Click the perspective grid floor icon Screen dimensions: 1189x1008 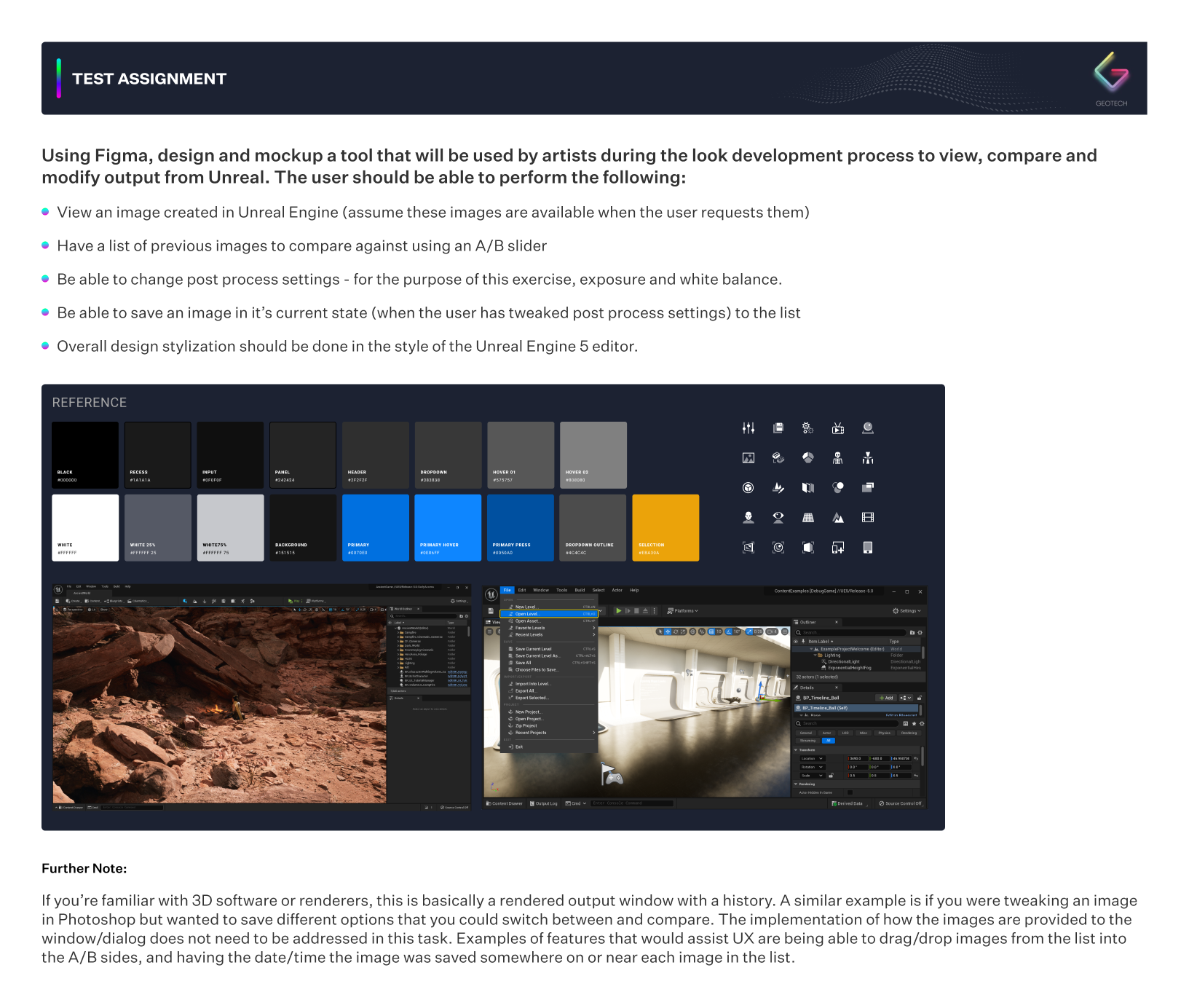(x=808, y=518)
